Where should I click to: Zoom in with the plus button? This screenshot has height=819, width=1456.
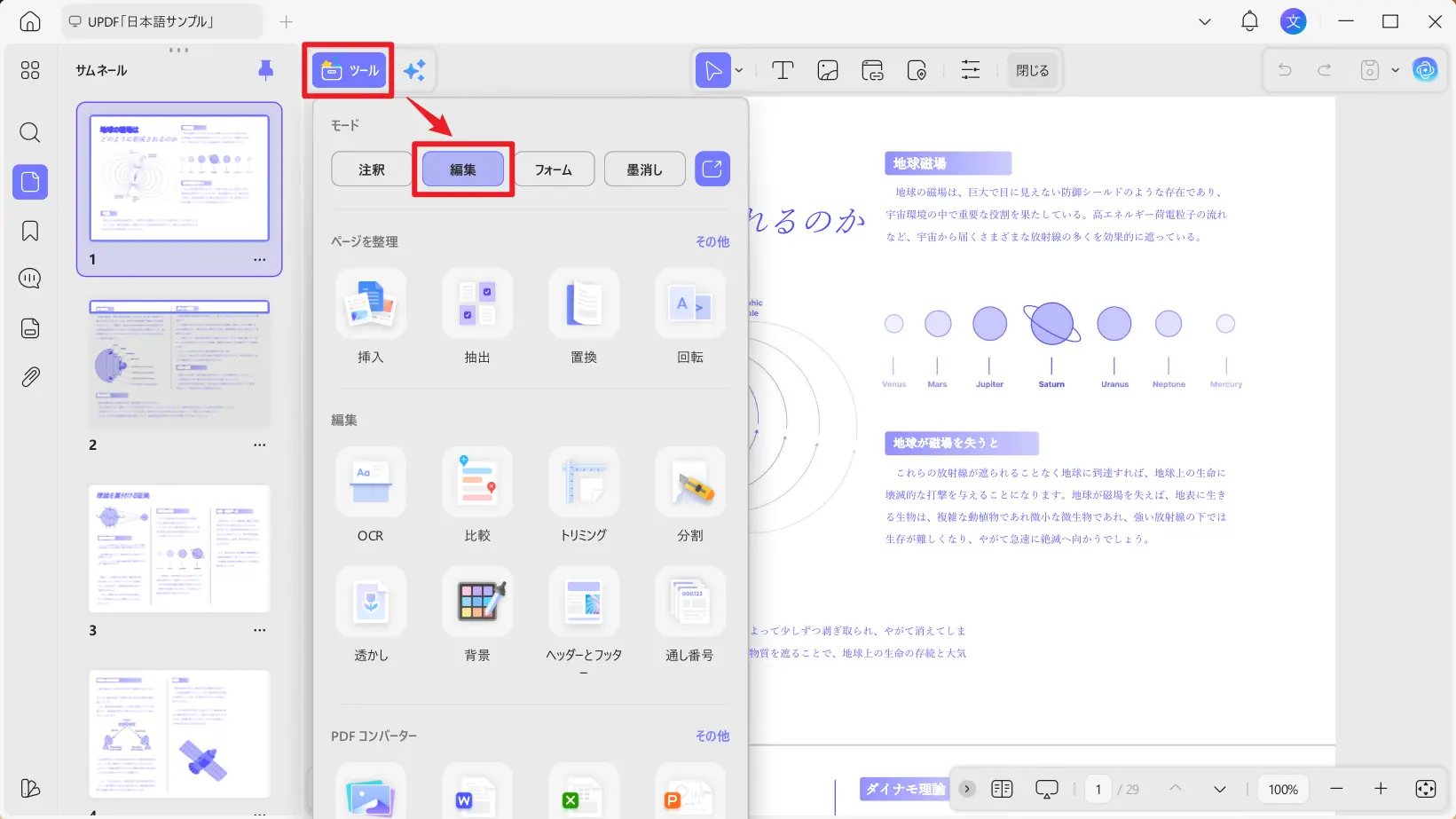1381,789
